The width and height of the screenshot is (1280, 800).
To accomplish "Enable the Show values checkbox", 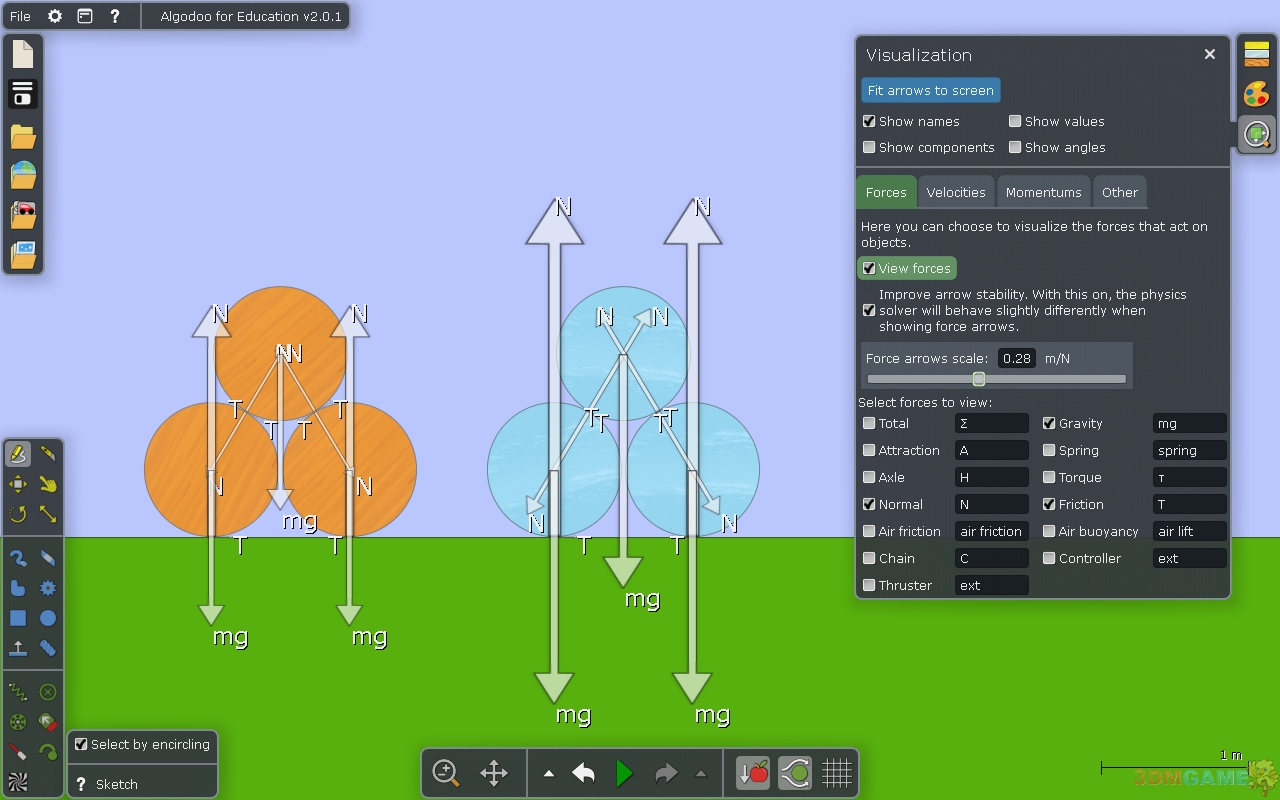I will 1015,121.
